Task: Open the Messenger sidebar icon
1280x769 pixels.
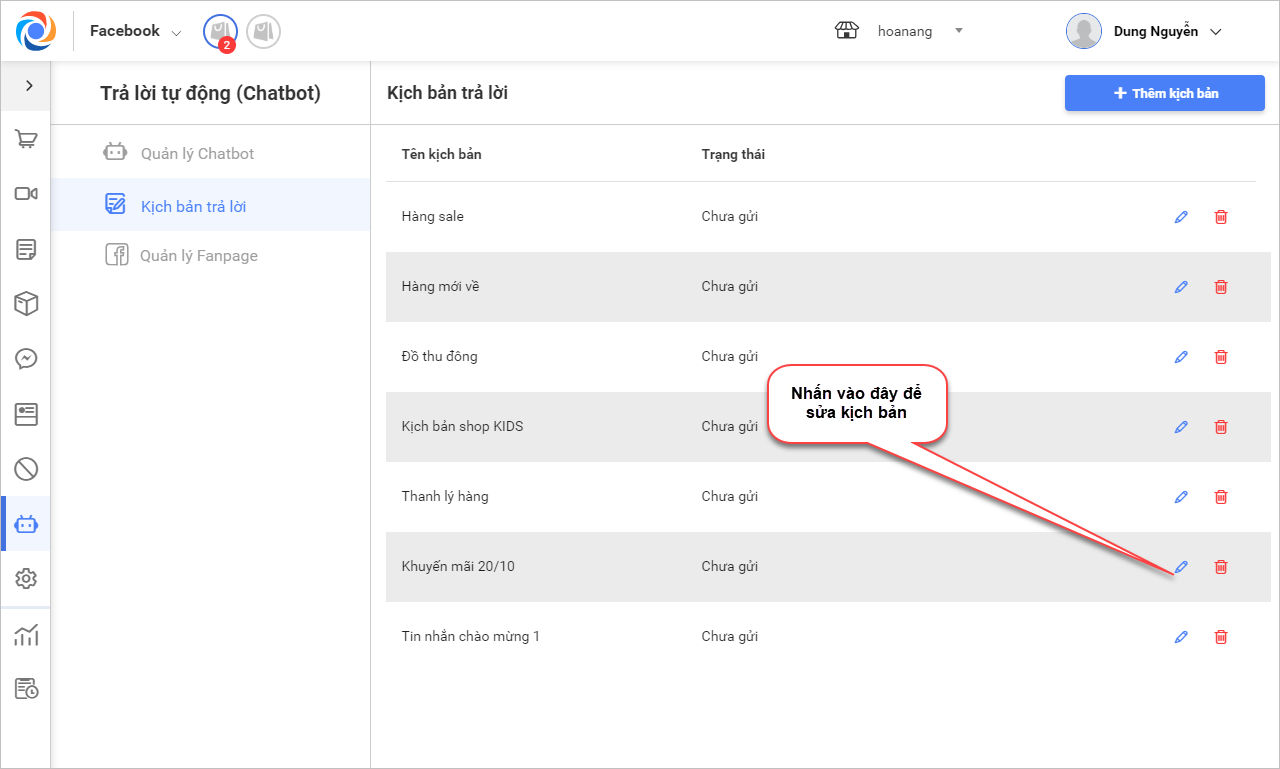Action: coord(26,358)
